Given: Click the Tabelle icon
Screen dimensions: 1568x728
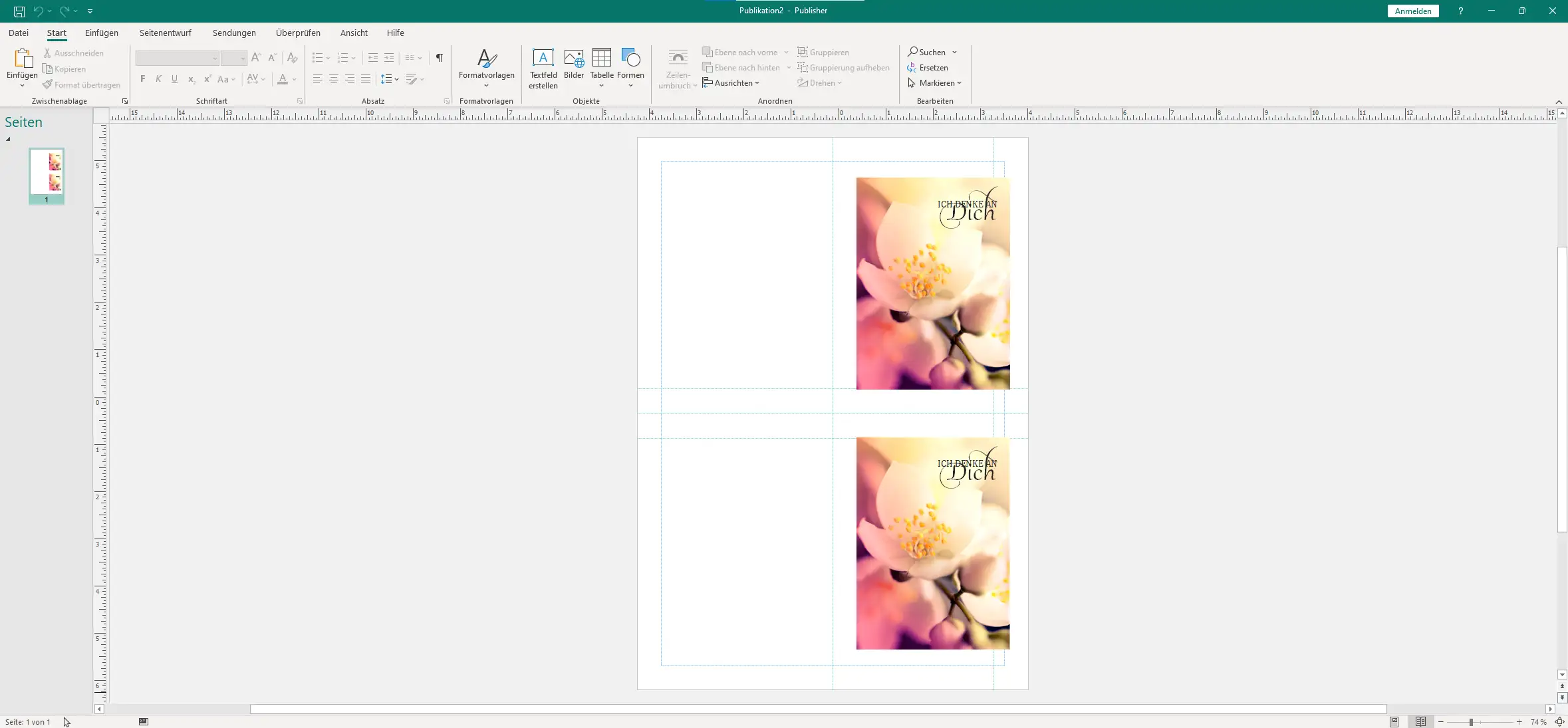Looking at the screenshot, I should click(601, 59).
